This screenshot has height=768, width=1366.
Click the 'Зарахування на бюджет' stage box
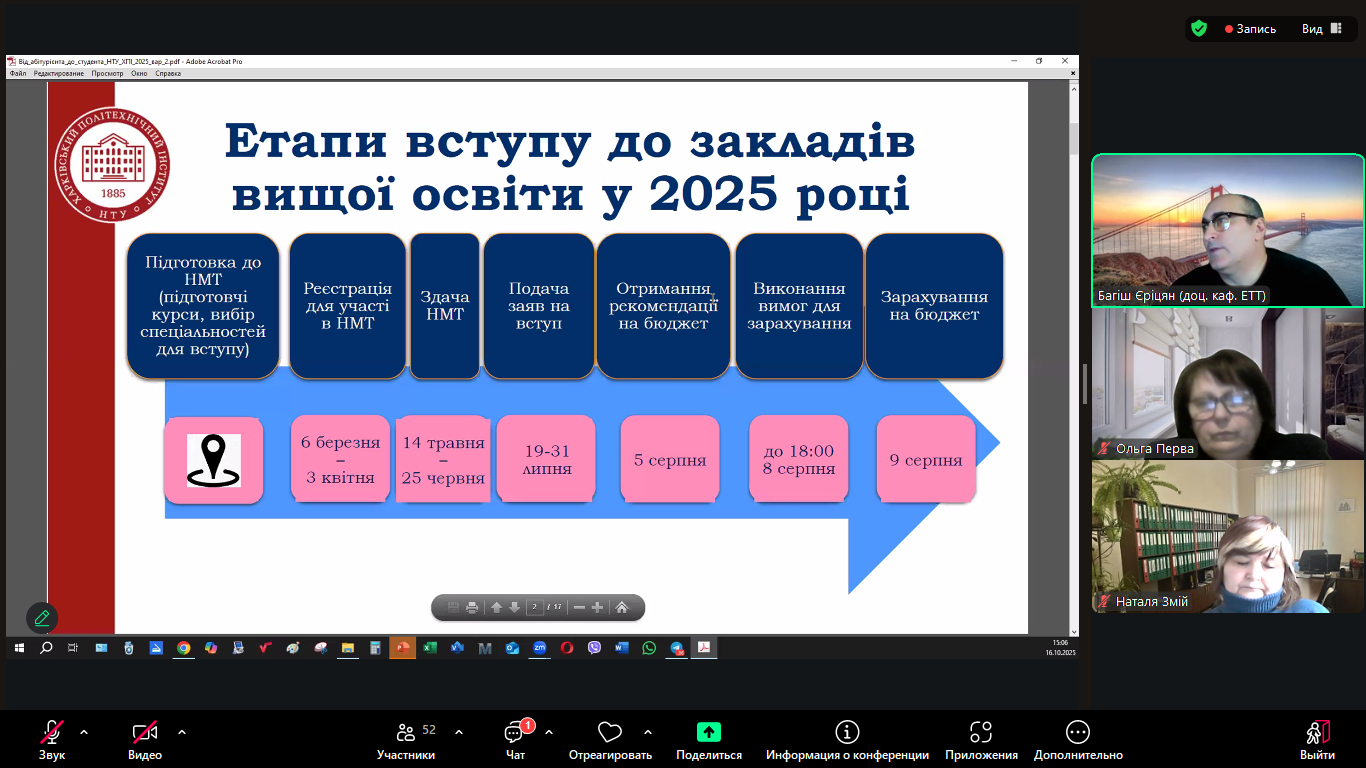934,306
